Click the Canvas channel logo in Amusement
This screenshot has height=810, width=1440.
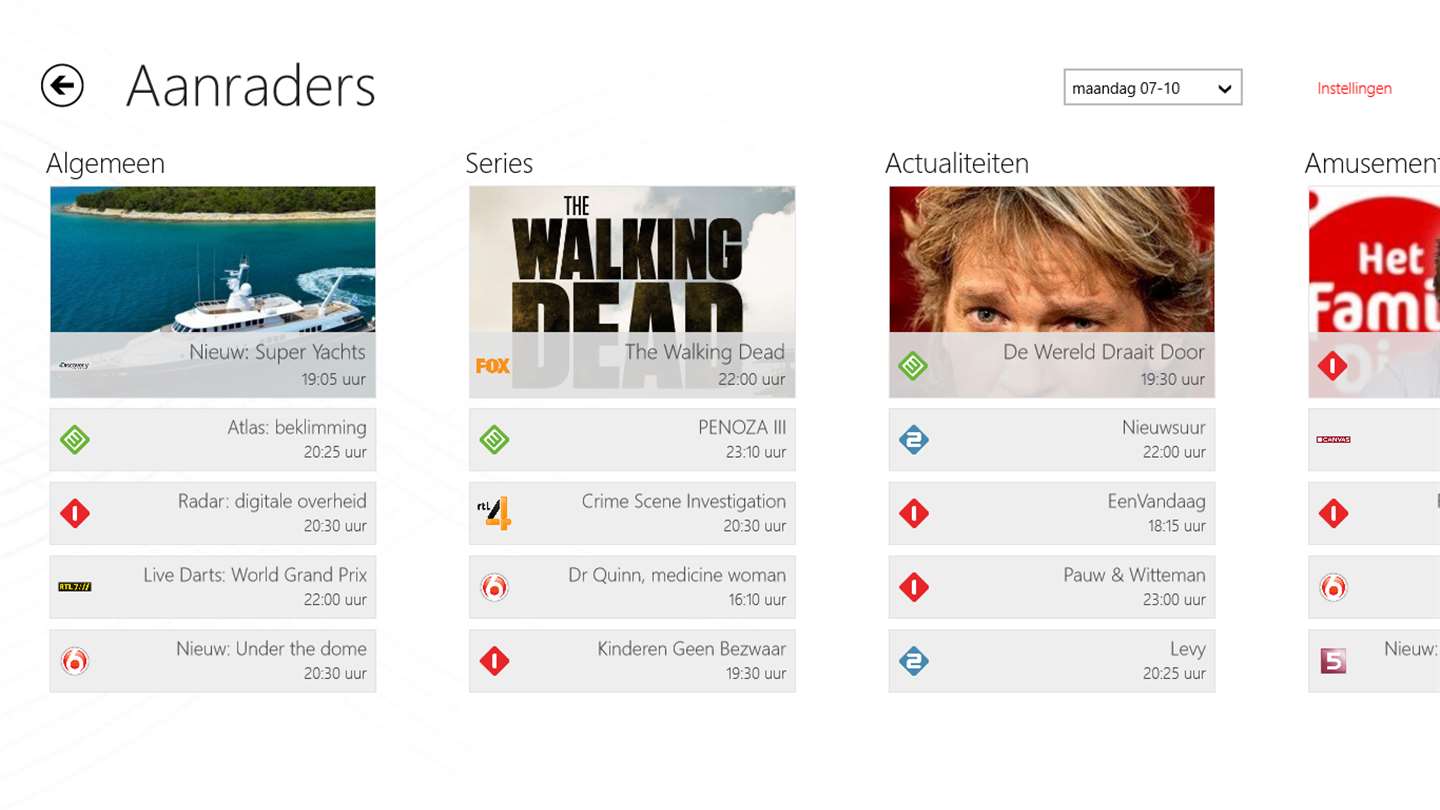point(1333,439)
